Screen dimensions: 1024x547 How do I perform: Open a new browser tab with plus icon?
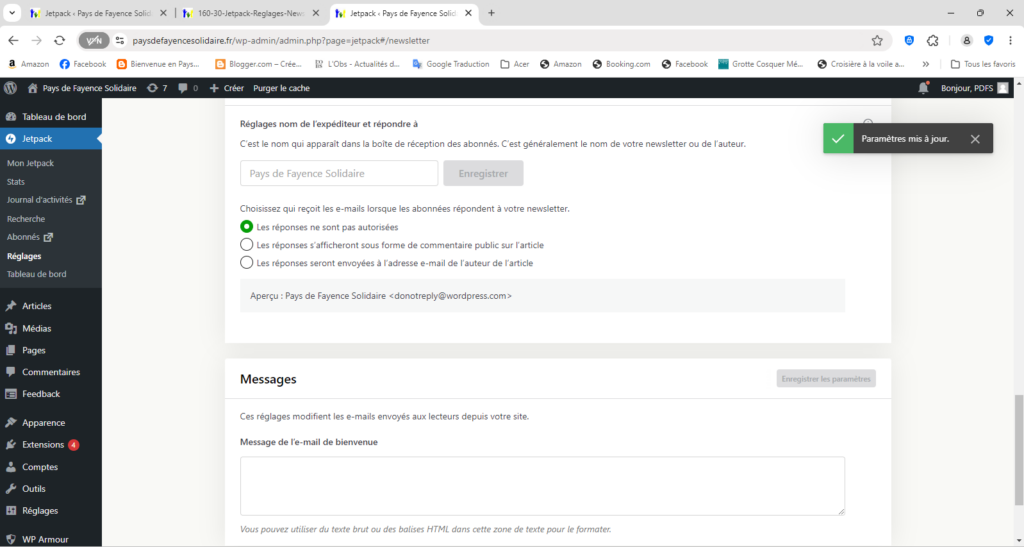(491, 13)
